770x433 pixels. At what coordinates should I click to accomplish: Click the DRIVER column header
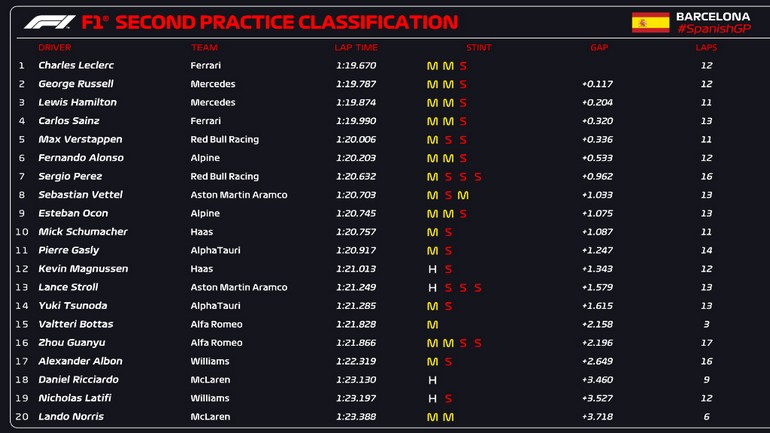[55, 47]
